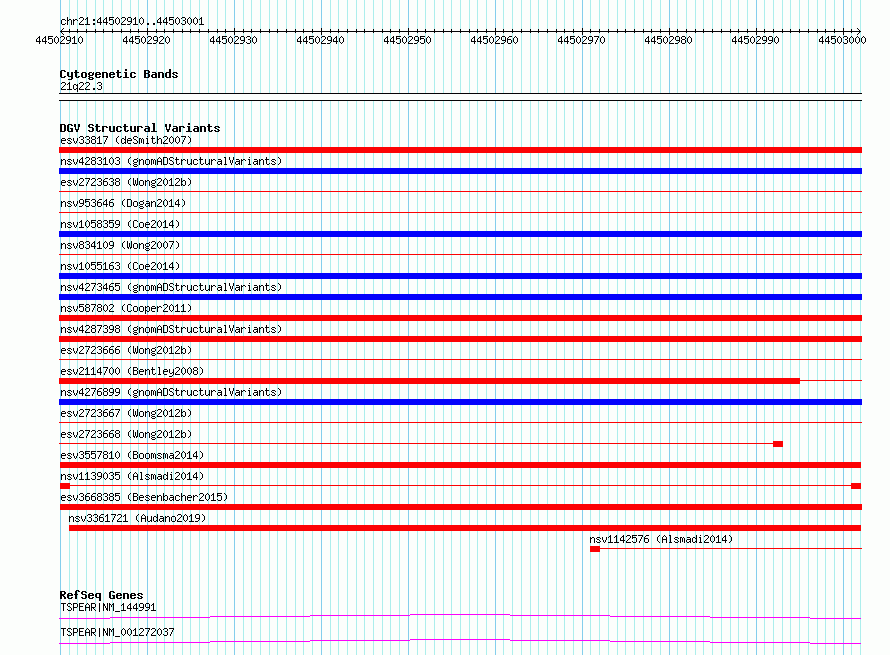Image resolution: width=890 pixels, height=655 pixels.
Task: Click esv2723666 (Wong2012b) label
Action: tap(126, 350)
